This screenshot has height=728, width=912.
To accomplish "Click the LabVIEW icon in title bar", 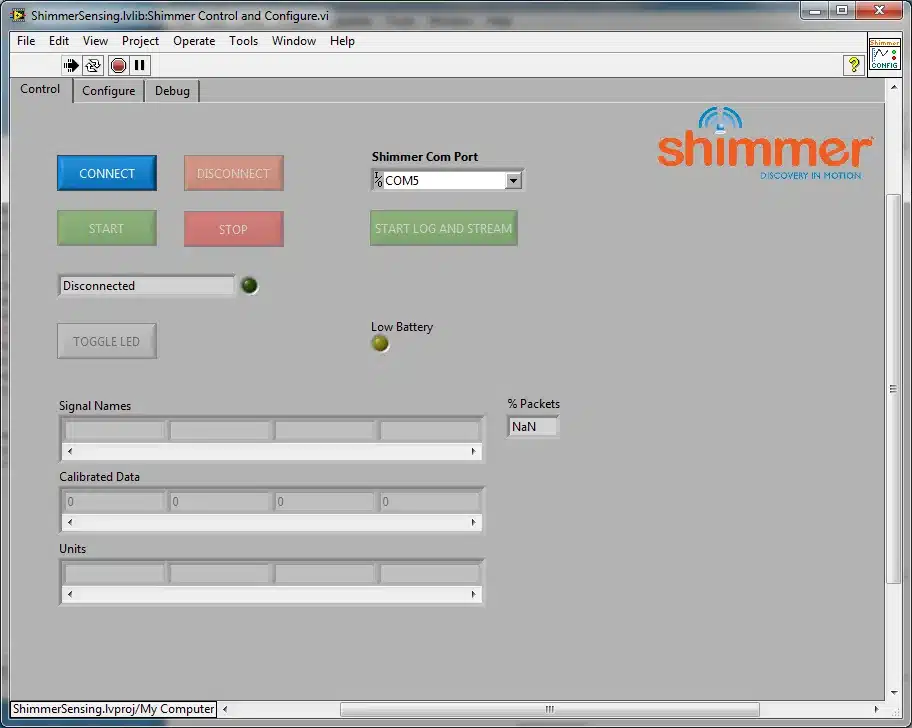I will point(18,15).
